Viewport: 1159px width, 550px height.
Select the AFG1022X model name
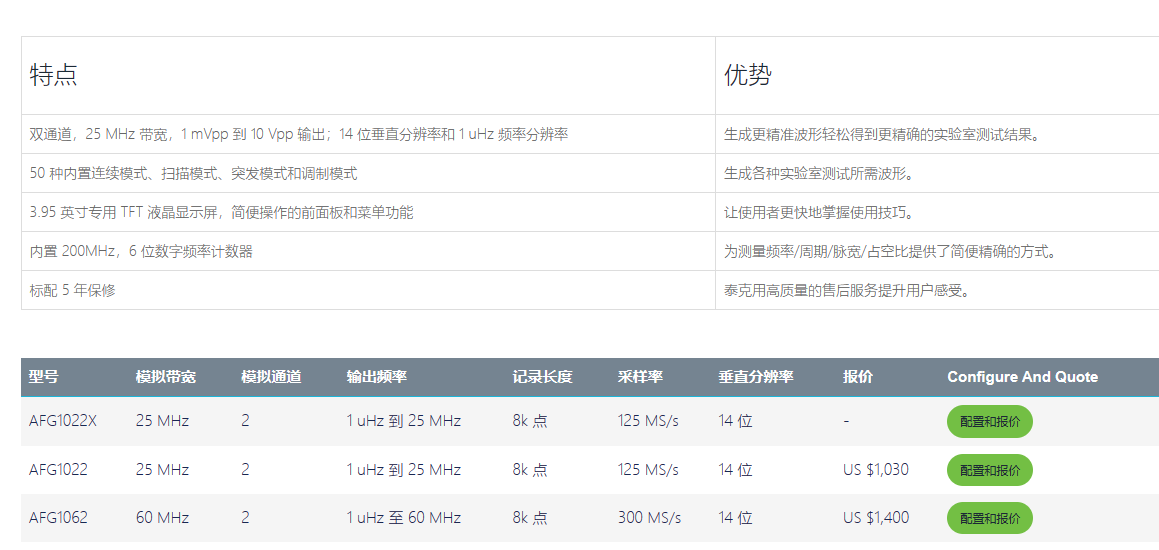63,421
